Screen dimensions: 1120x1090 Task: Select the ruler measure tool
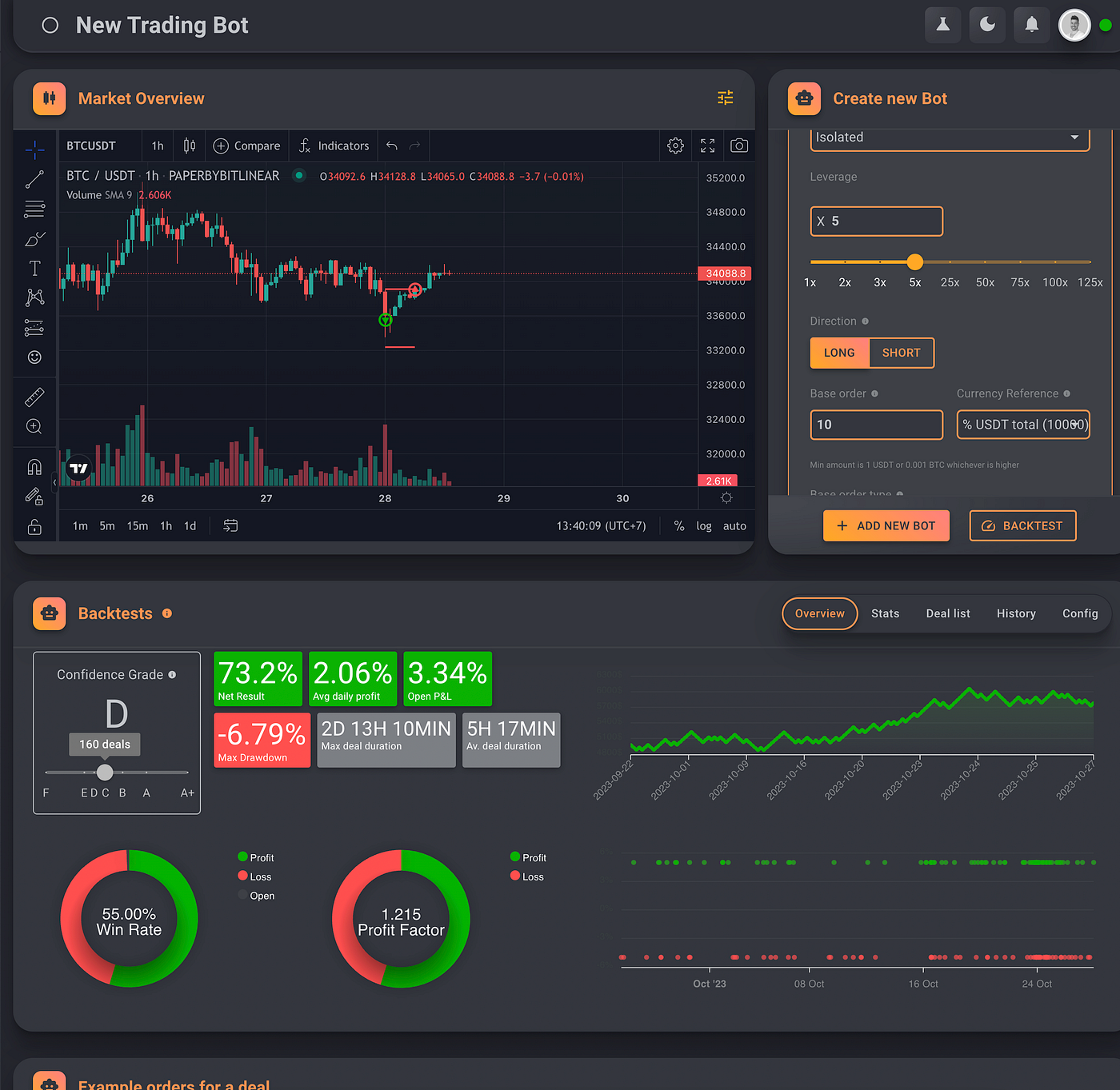[34, 397]
